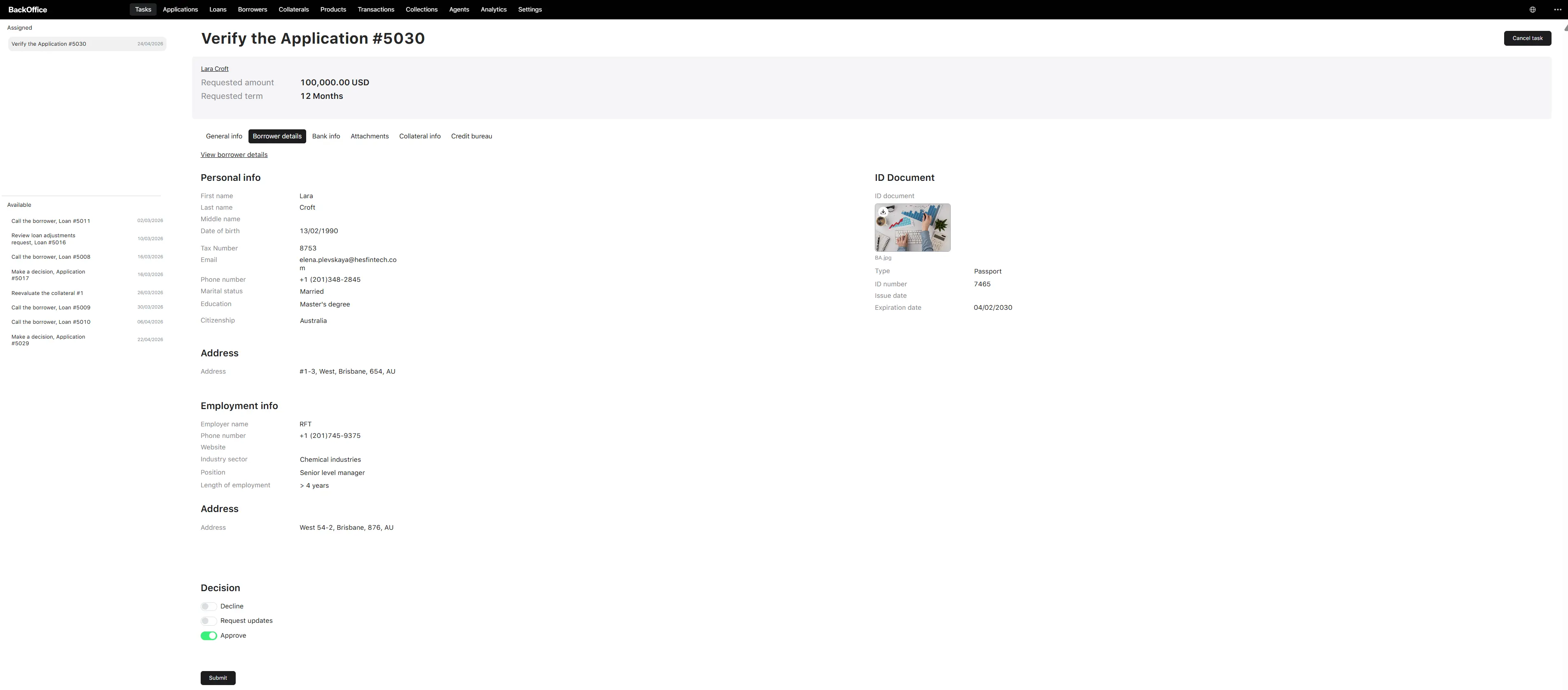This screenshot has width=1568, height=690.
Task: Open Collaterals in the top bar
Action: tap(293, 10)
